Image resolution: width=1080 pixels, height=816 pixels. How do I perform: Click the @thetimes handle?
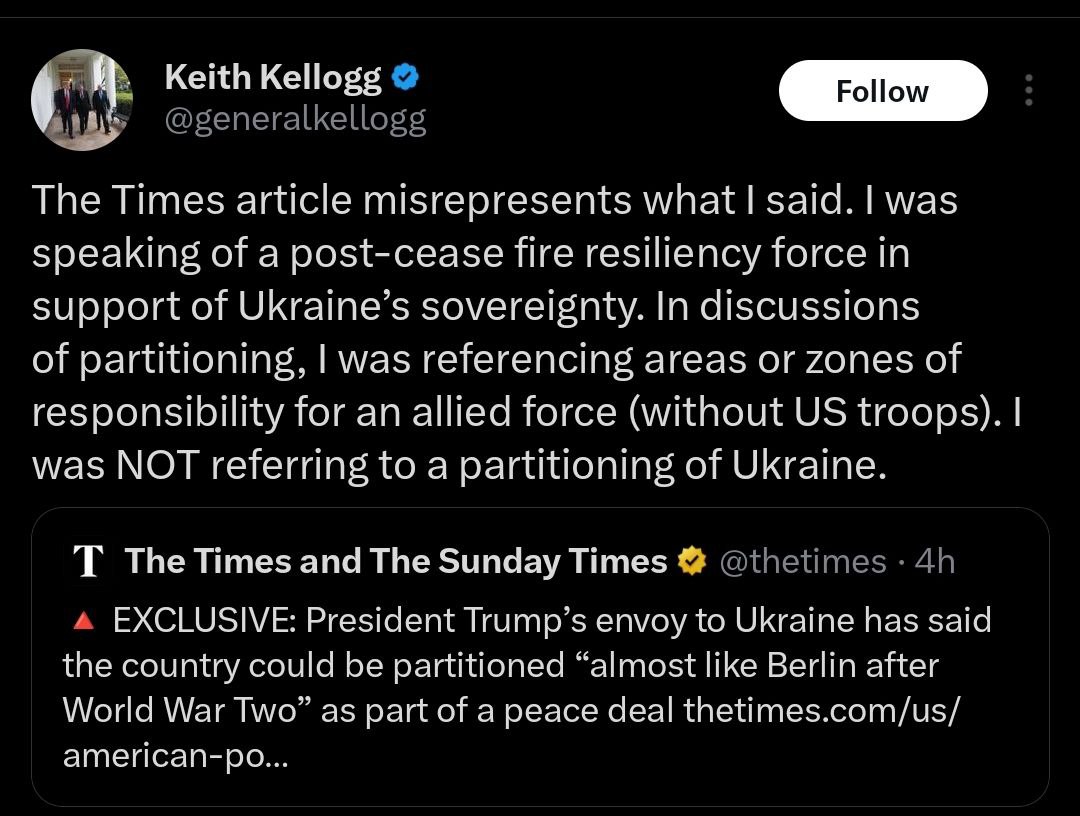click(x=802, y=562)
